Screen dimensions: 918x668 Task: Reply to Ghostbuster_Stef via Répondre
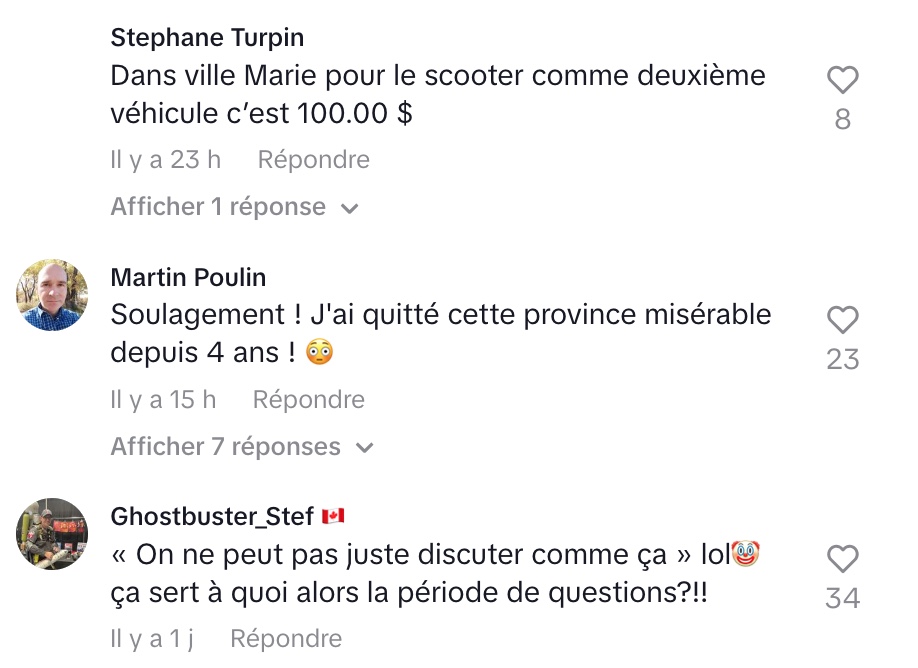pyautogui.click(x=286, y=639)
